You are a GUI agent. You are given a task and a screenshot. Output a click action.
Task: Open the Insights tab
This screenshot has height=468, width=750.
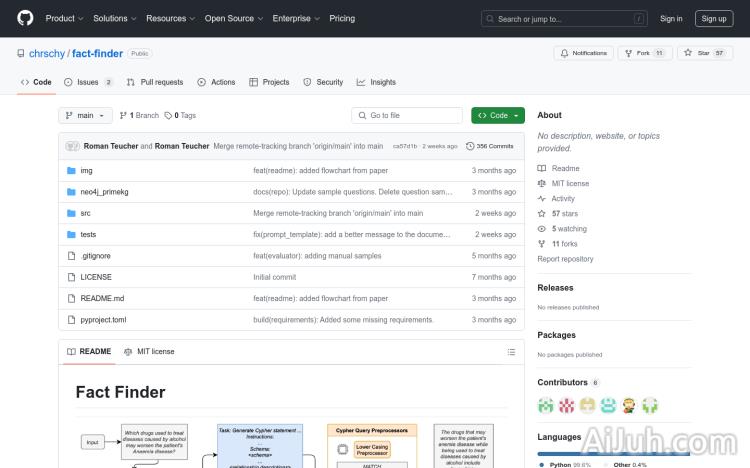pyautogui.click(x=376, y=82)
